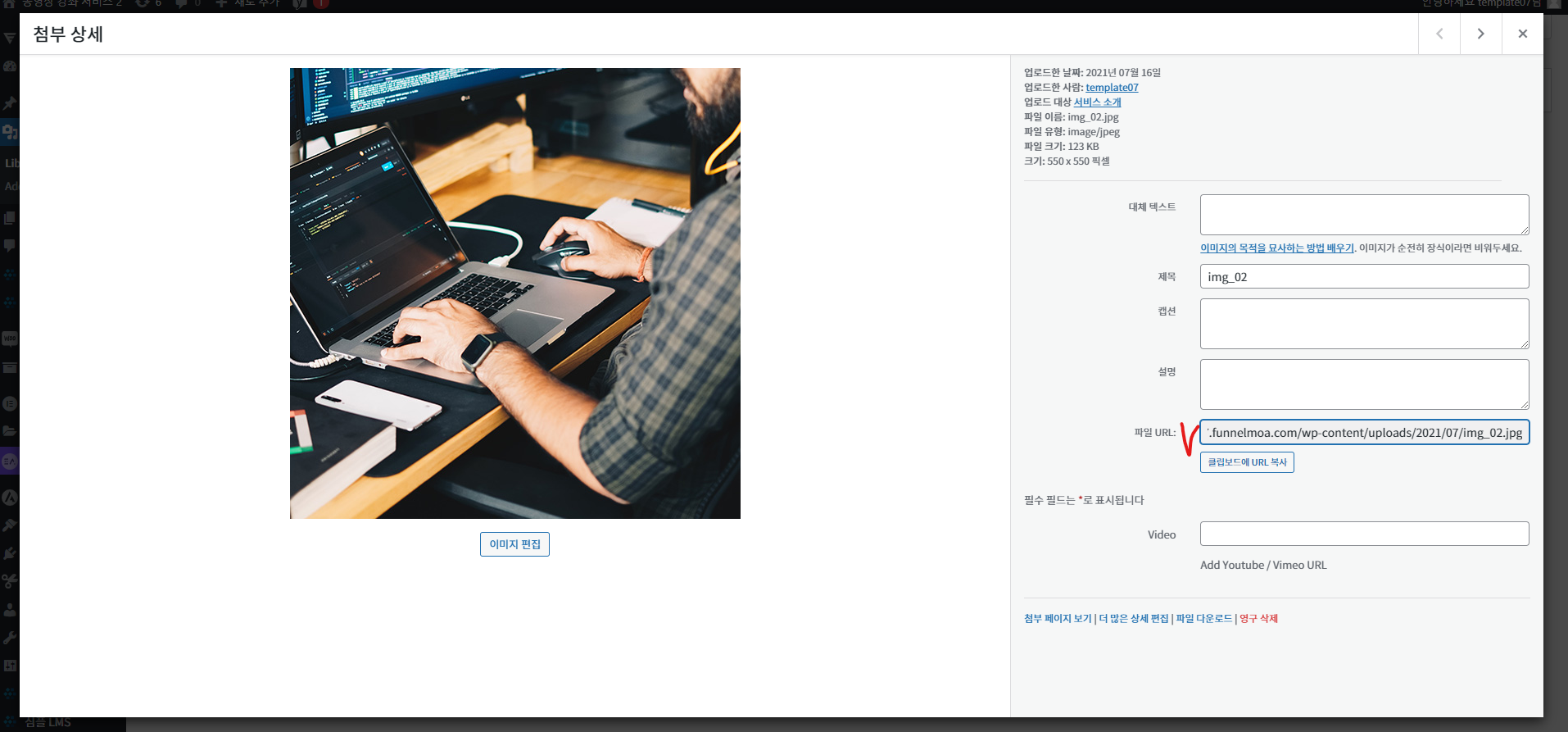Open 첨부 페이지 보기 link
This screenshot has width=1568, height=732.
[x=1058, y=619]
